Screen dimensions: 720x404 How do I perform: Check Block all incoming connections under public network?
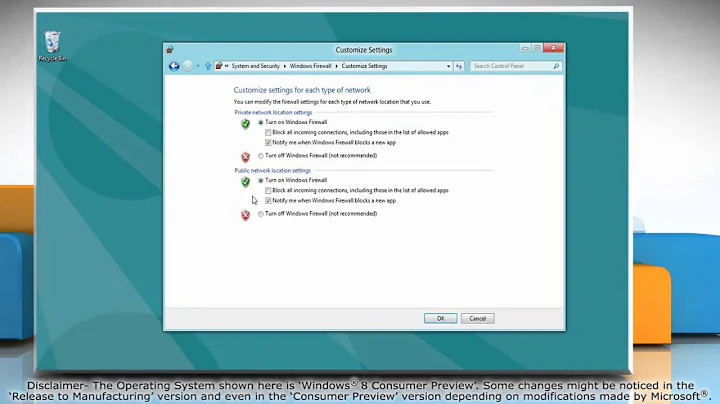pyautogui.click(x=268, y=191)
